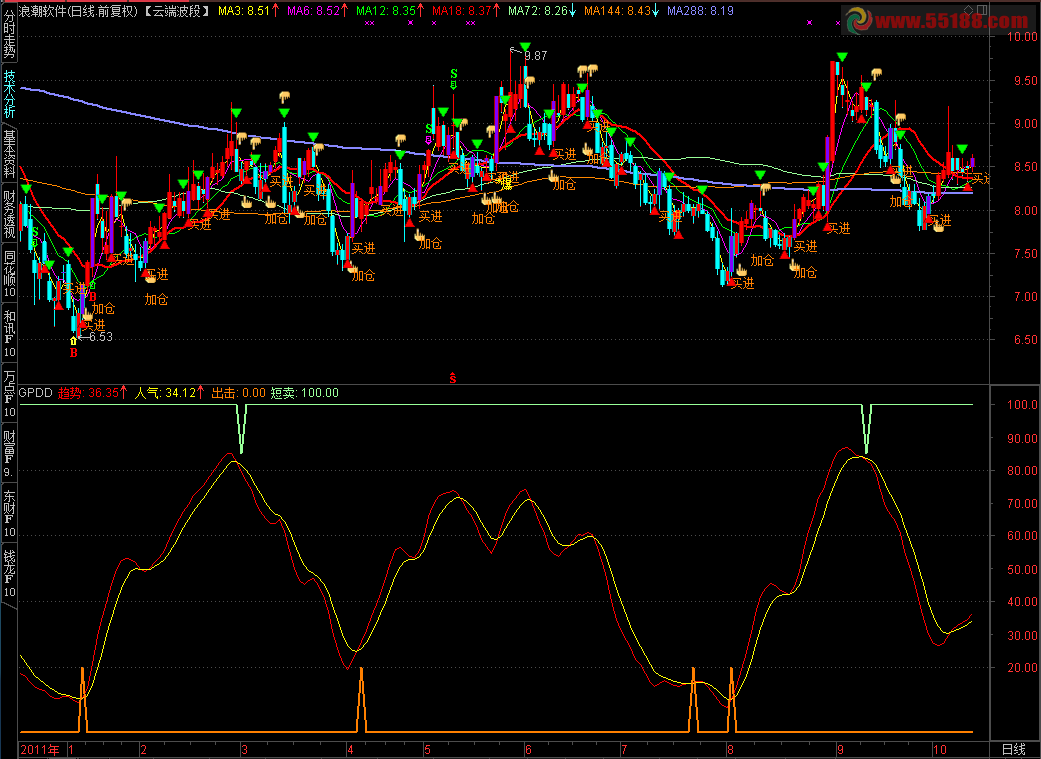Open the 基本资料 sidebar tab

(9, 153)
